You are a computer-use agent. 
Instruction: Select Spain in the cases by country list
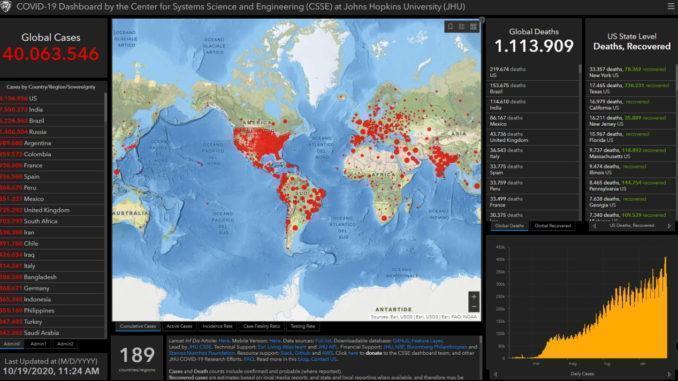[52, 177]
